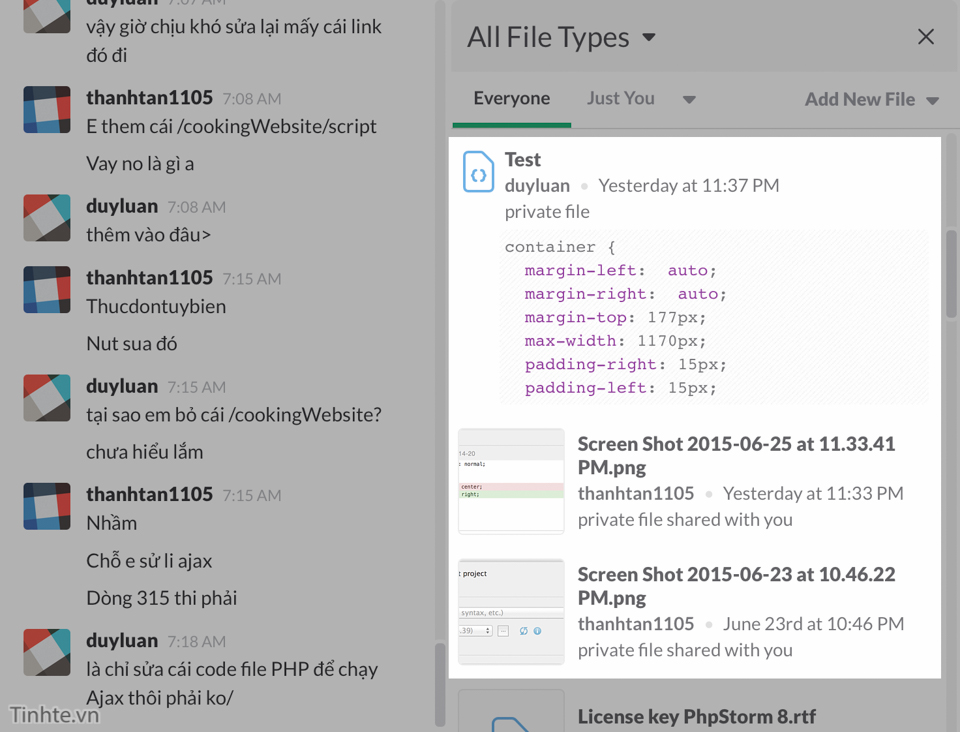This screenshot has width=960, height=732.
Task: Click duyluan username on the Test snippet
Action: pyautogui.click(x=537, y=185)
